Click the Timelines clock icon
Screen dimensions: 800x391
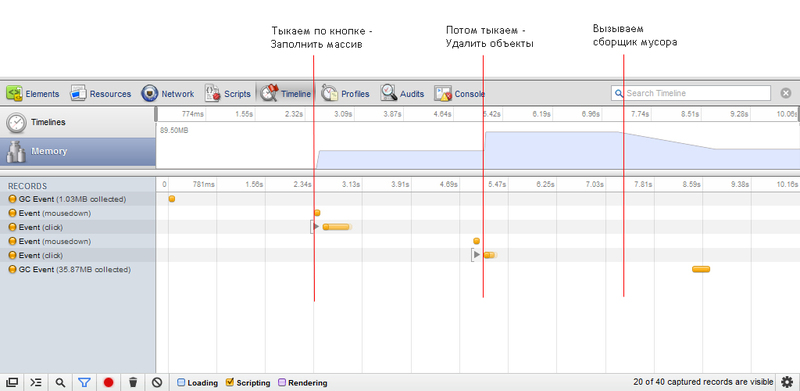click(16, 123)
